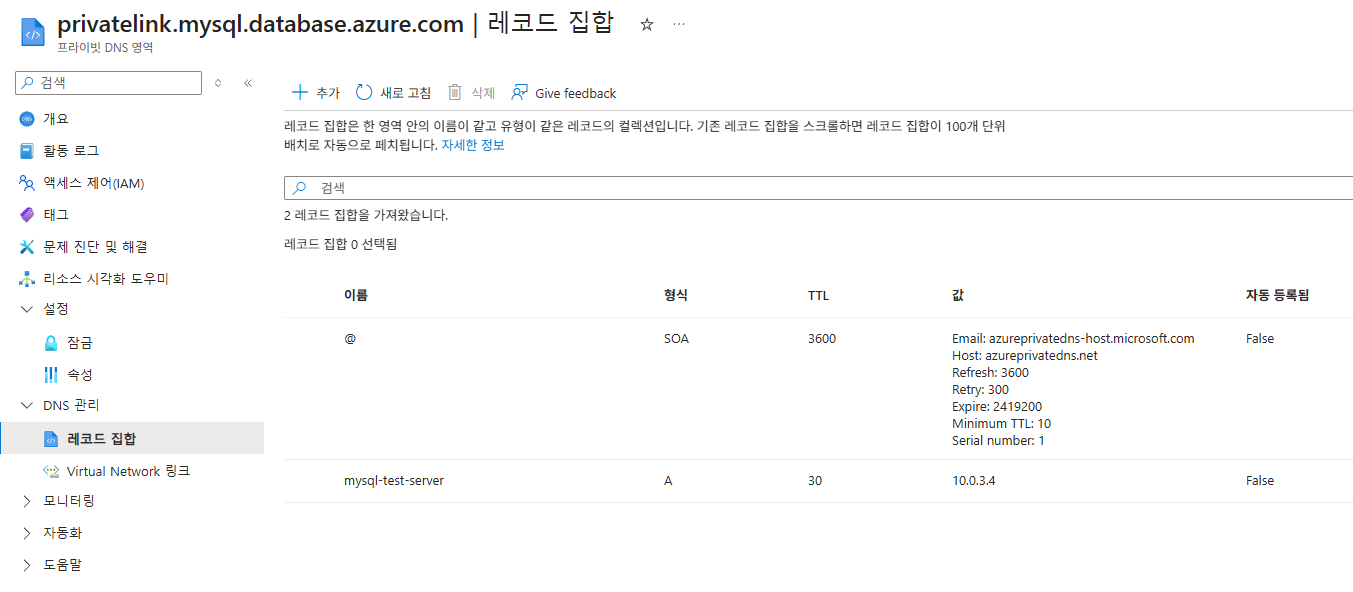
Task: Click the 태그 tag icon
Action: [27, 215]
